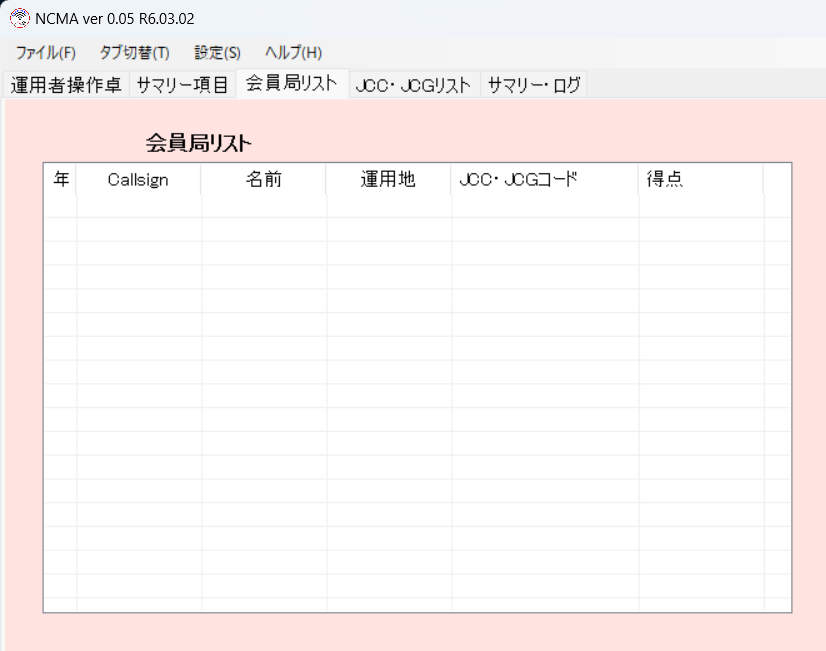Click the NCMA application icon in title bar
The width and height of the screenshot is (826, 651).
tap(19, 19)
